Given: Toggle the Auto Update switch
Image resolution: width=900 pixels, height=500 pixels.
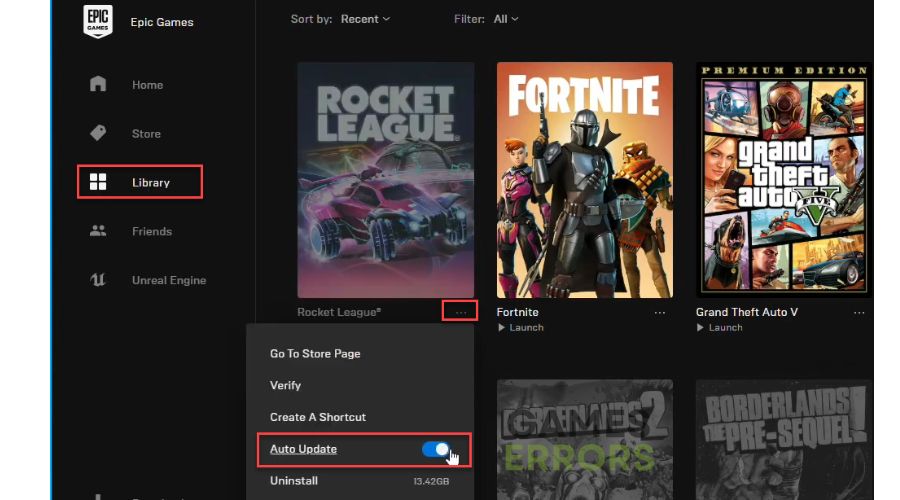Looking at the screenshot, I should [436, 449].
